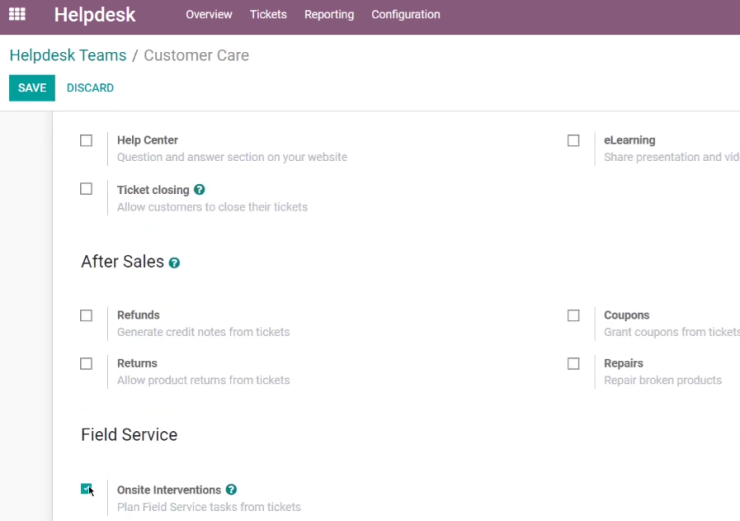Click the After Sales section heading

click(x=122, y=261)
